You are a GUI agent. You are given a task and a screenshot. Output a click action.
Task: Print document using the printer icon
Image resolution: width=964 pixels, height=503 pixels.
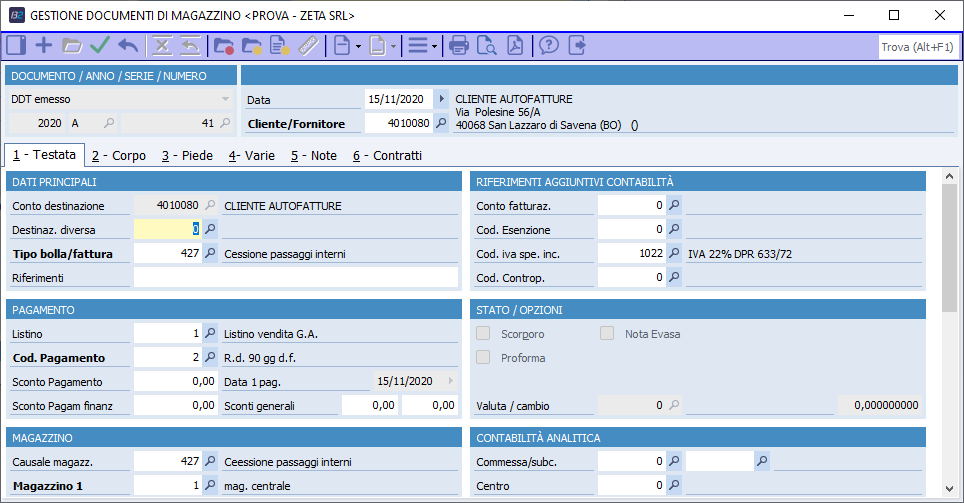click(x=459, y=45)
